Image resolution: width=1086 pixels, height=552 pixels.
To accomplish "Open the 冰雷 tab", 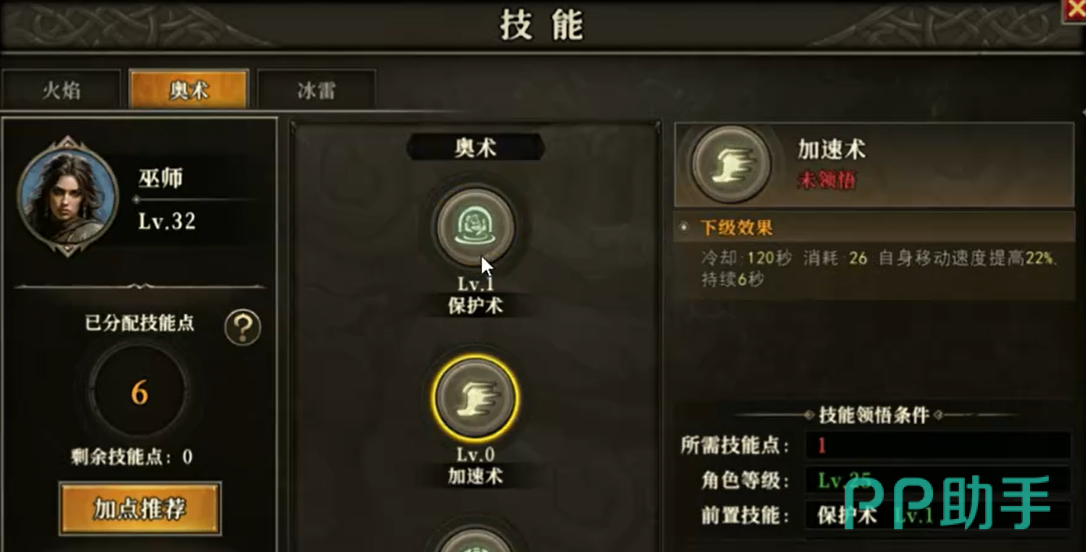I will 317,90.
